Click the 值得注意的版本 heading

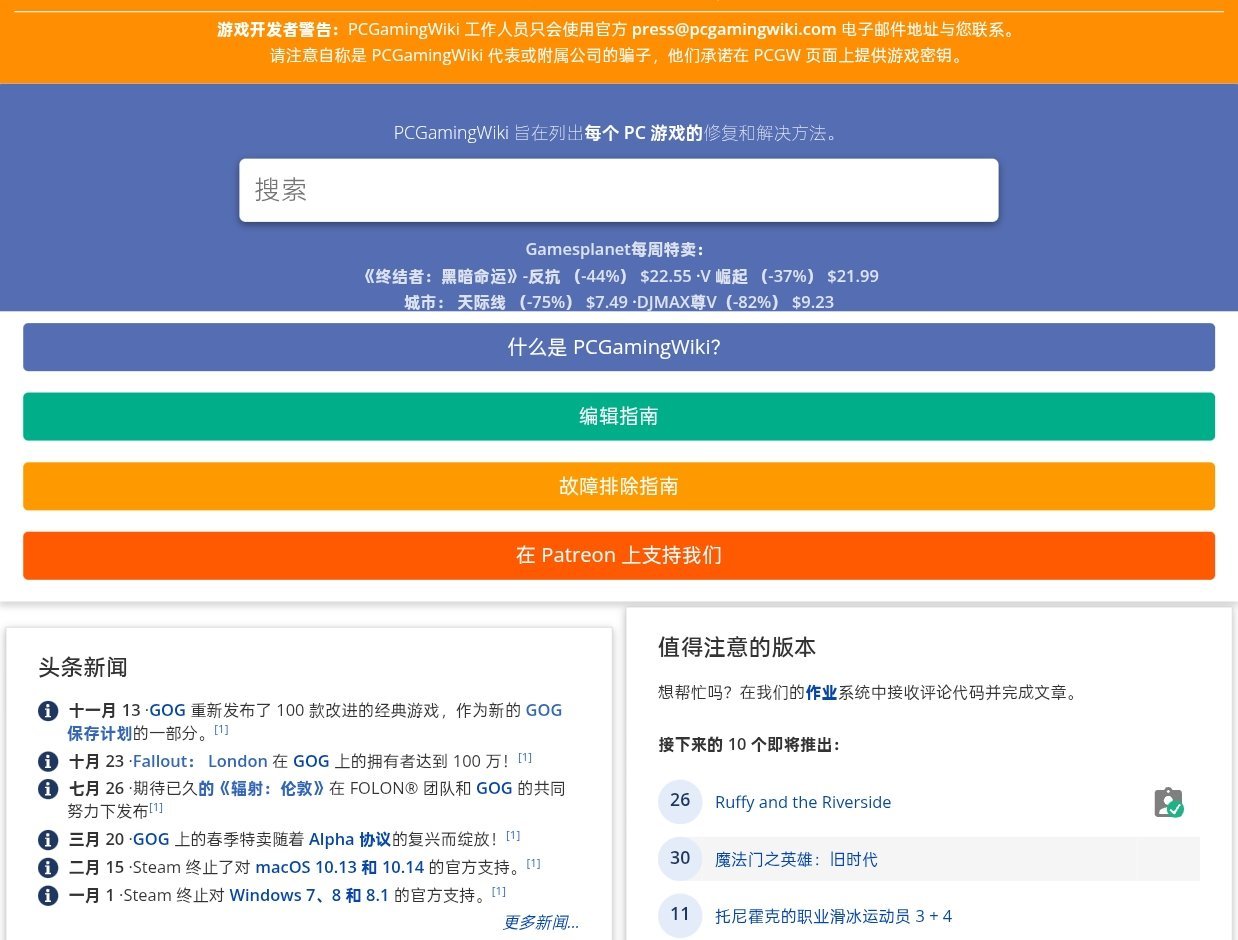(737, 647)
